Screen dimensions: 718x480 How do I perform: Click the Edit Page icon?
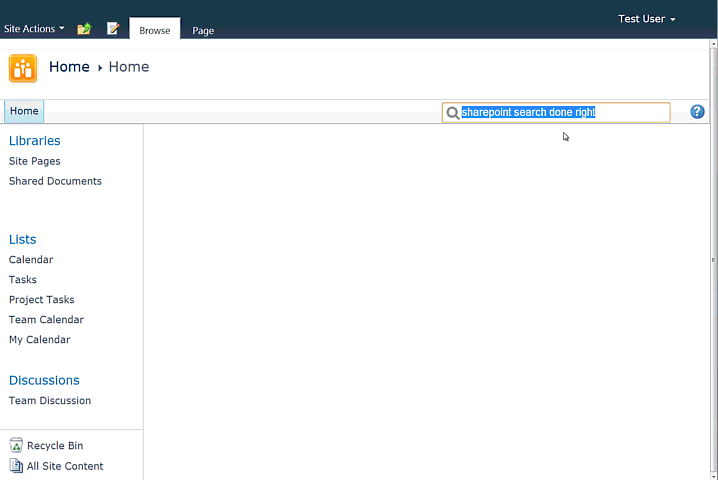pyautogui.click(x=113, y=28)
